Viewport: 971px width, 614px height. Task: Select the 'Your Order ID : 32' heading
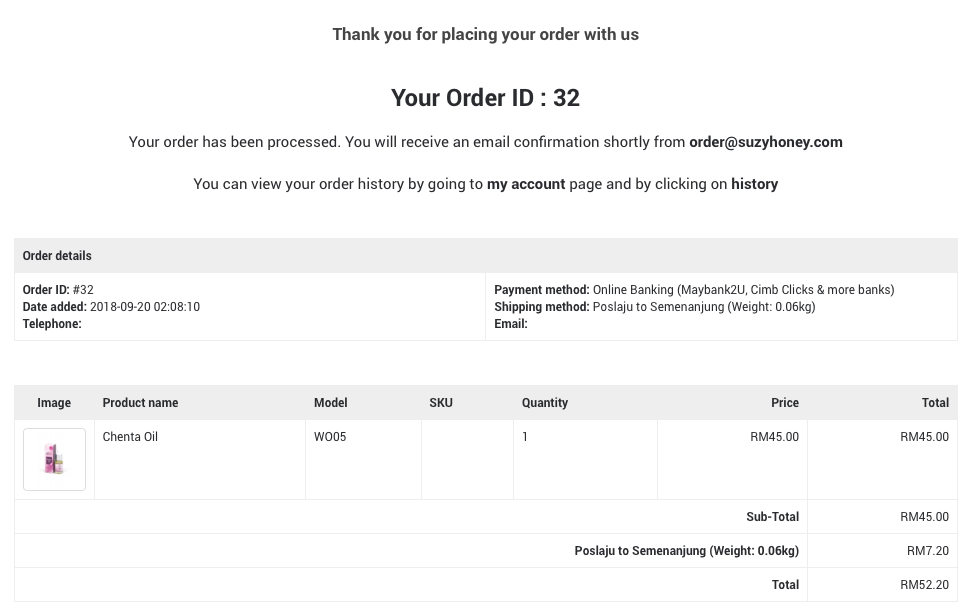tap(486, 98)
